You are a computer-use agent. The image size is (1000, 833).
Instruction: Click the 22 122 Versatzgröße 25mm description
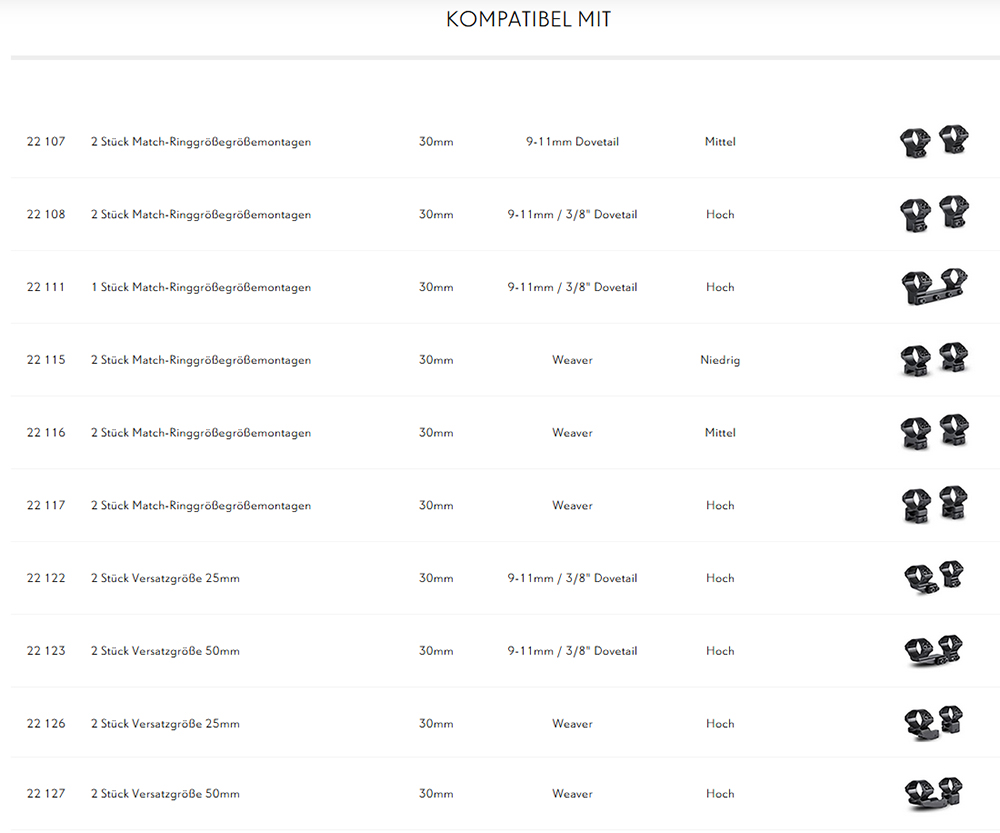pyautogui.click(x=165, y=578)
